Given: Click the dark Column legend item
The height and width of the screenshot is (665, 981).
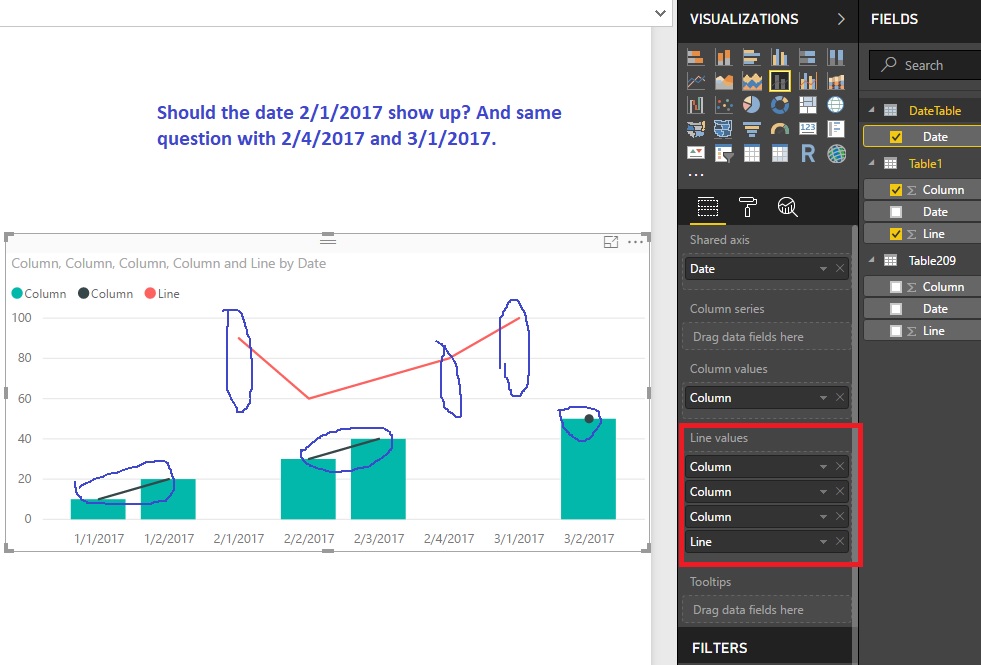Looking at the screenshot, I should coord(106,293).
